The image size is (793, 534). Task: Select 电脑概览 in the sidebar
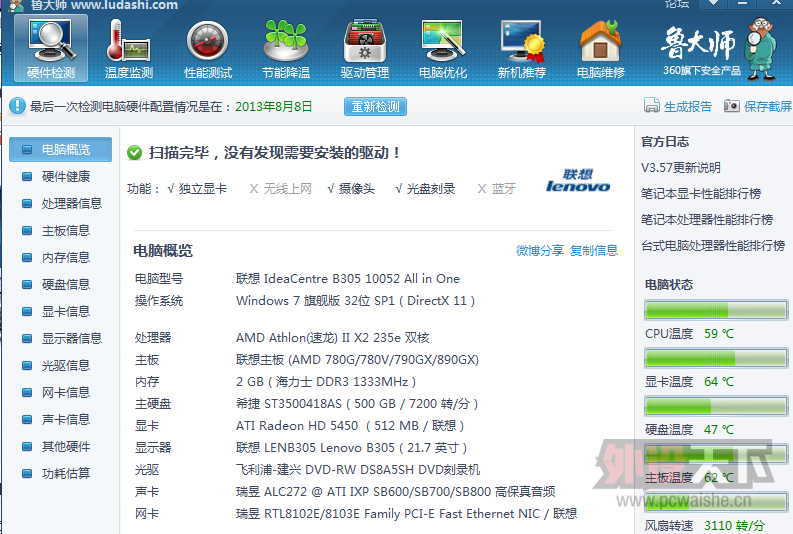pos(60,150)
